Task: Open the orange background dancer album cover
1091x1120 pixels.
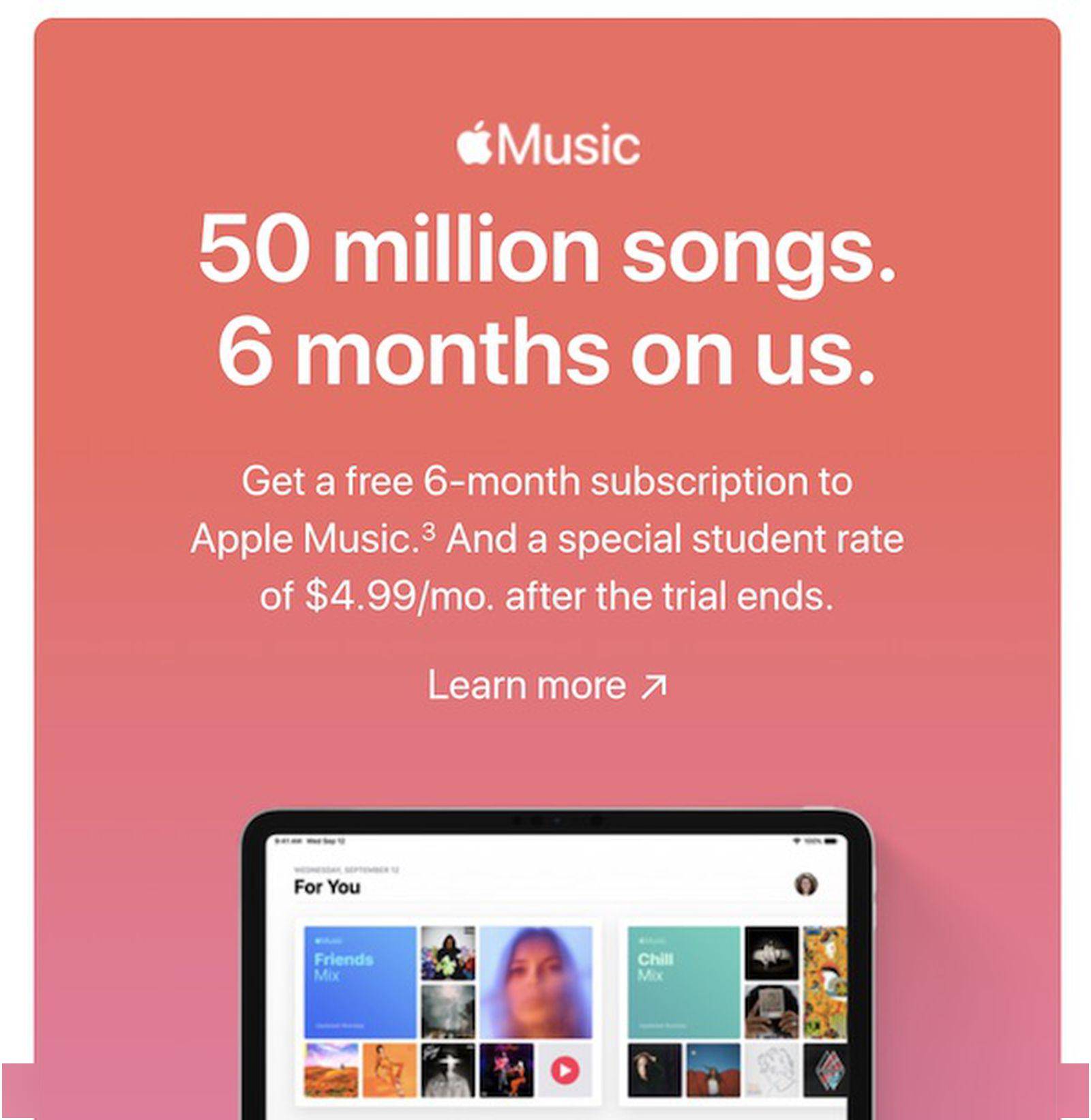Action: (x=389, y=1070)
